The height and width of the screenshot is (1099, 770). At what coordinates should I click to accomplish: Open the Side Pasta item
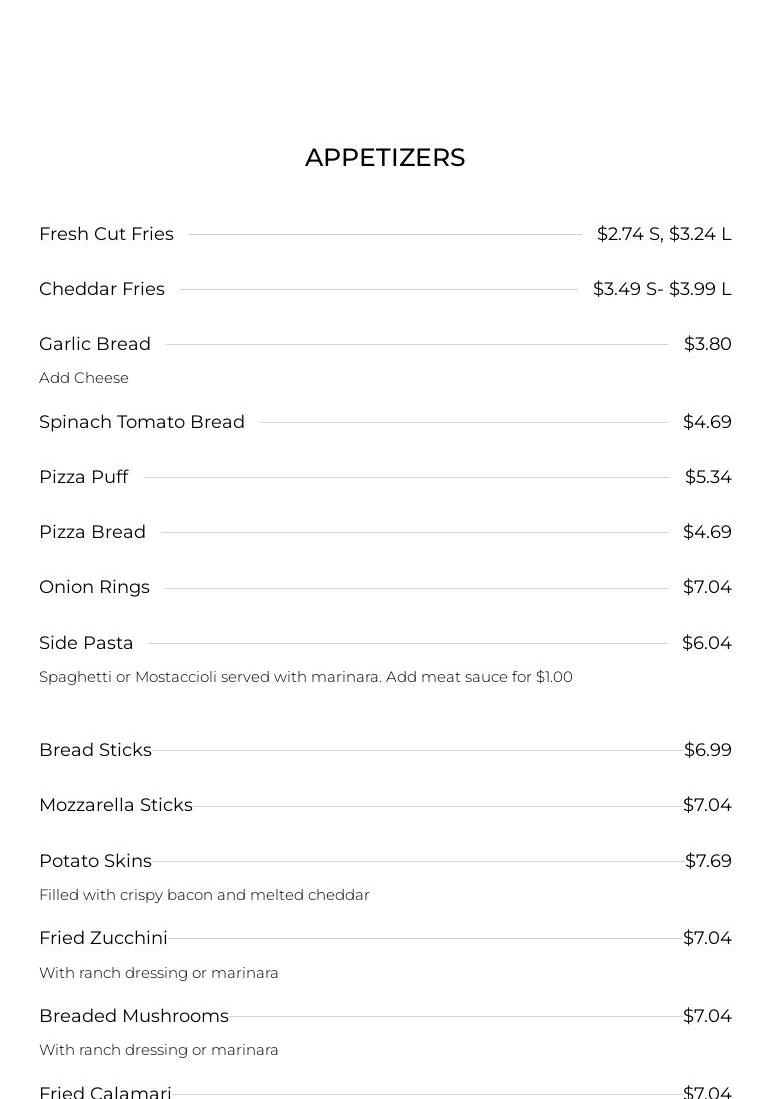86,643
